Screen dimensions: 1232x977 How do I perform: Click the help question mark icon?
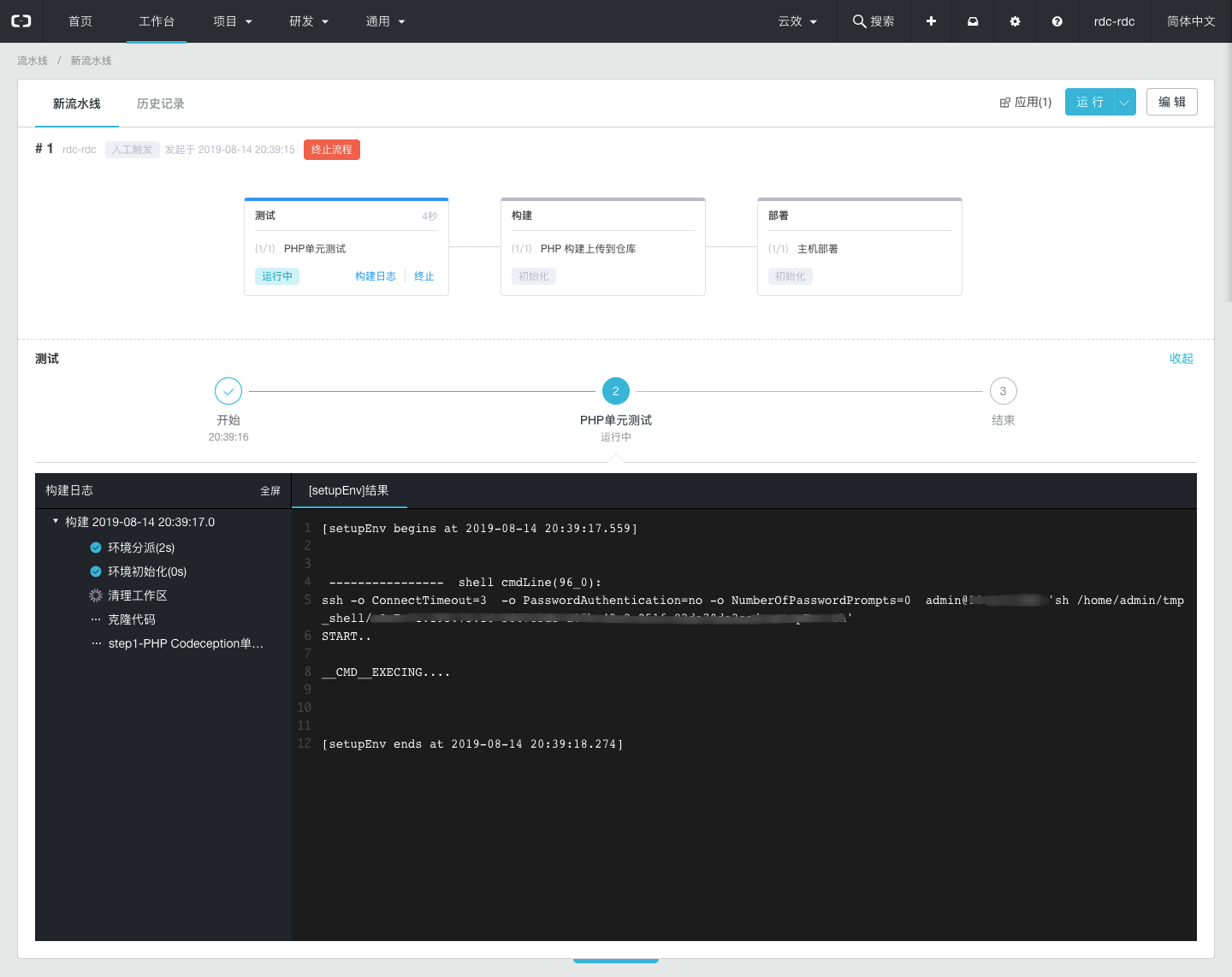tap(1057, 21)
